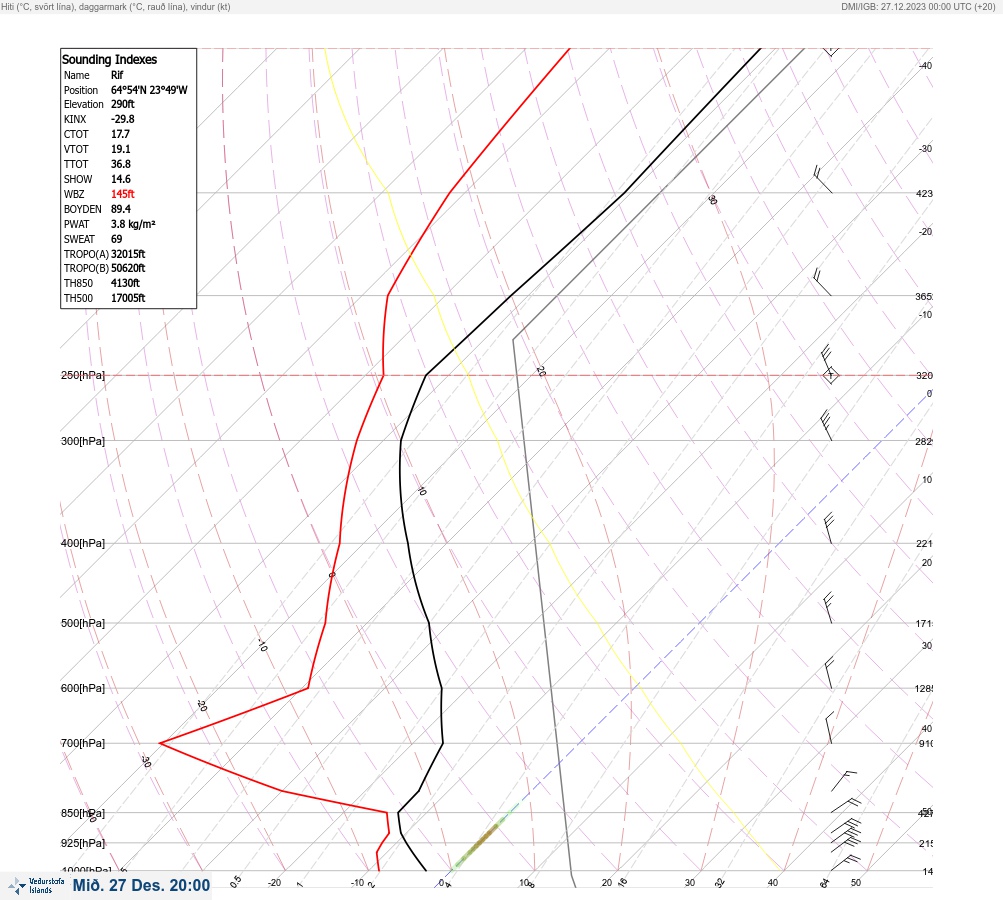Select the 'Sounding Indexes' heading
The width and height of the screenshot is (1003, 900).
109,59
